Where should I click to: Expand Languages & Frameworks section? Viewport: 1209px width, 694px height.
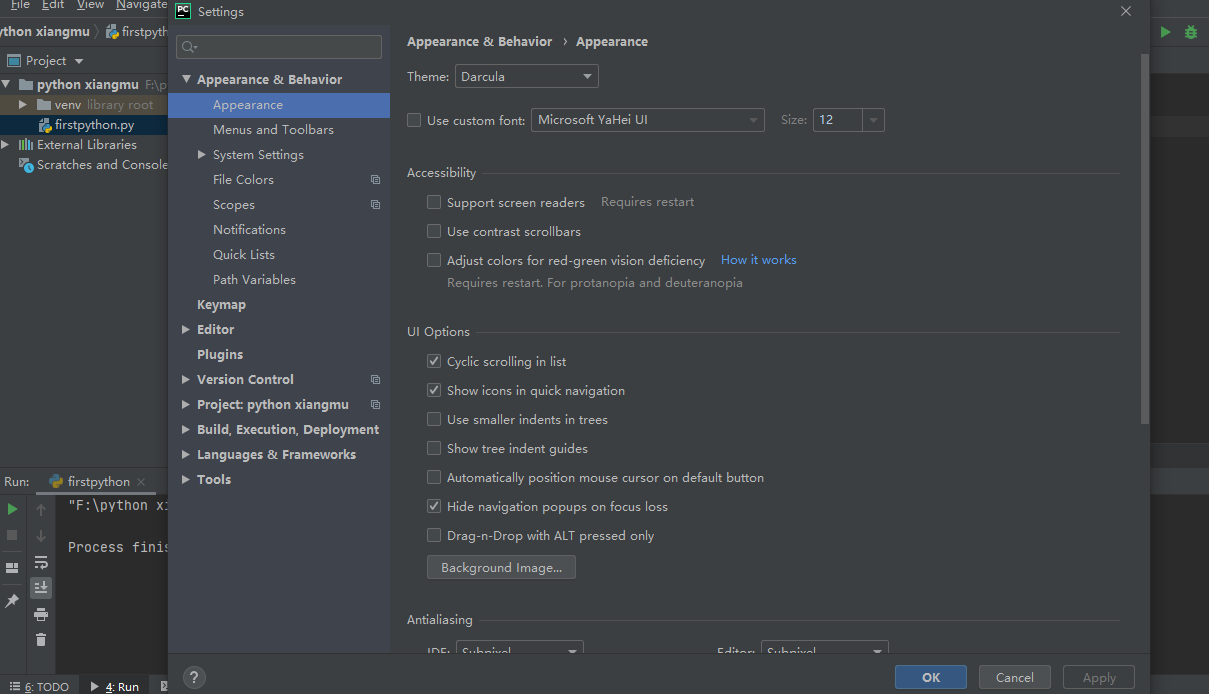pos(186,455)
